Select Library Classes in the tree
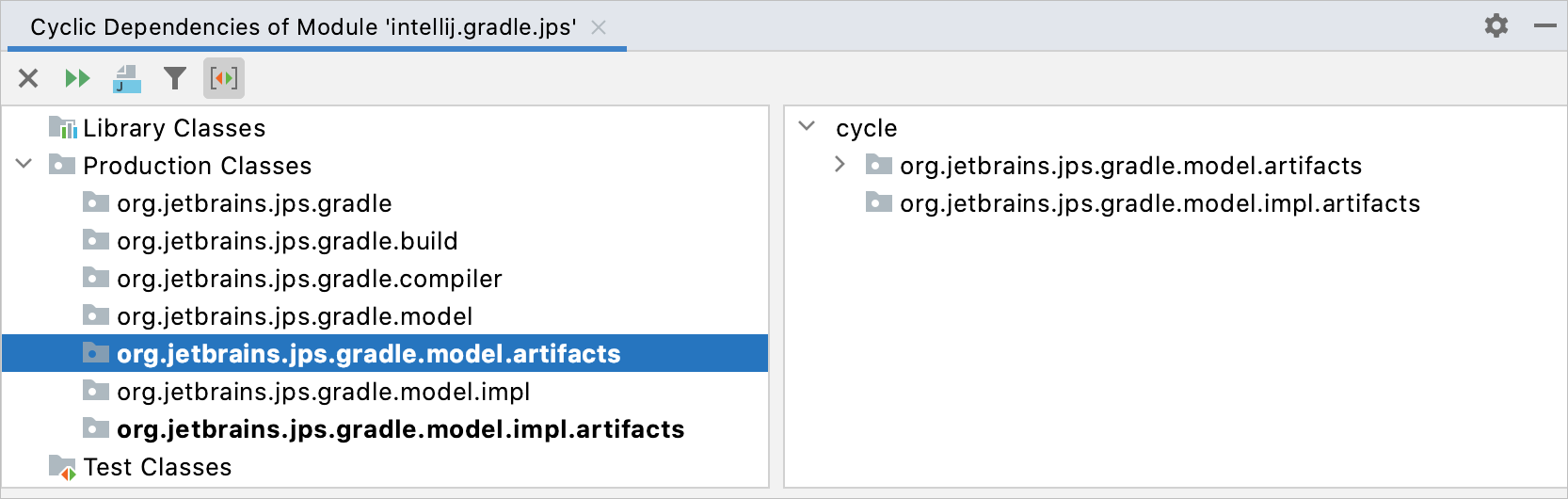 click(174, 128)
